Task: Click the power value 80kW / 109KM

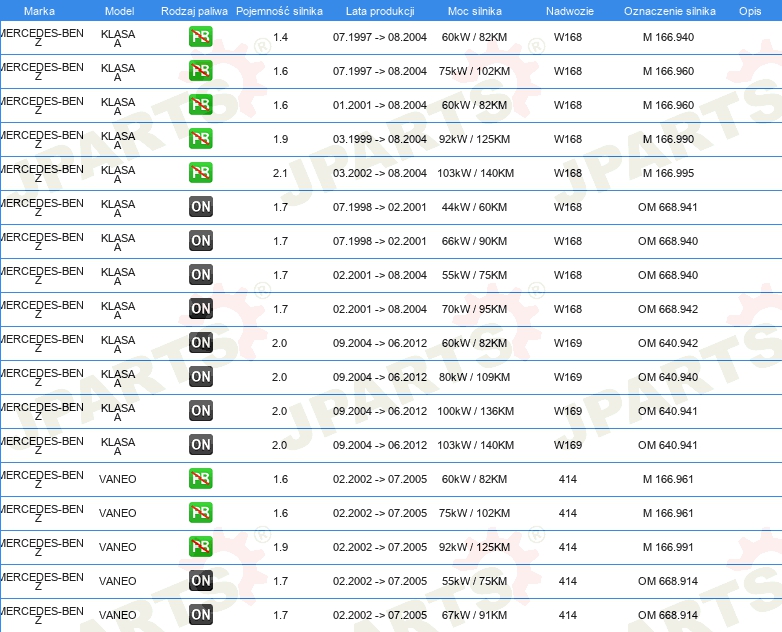Action: click(474, 377)
